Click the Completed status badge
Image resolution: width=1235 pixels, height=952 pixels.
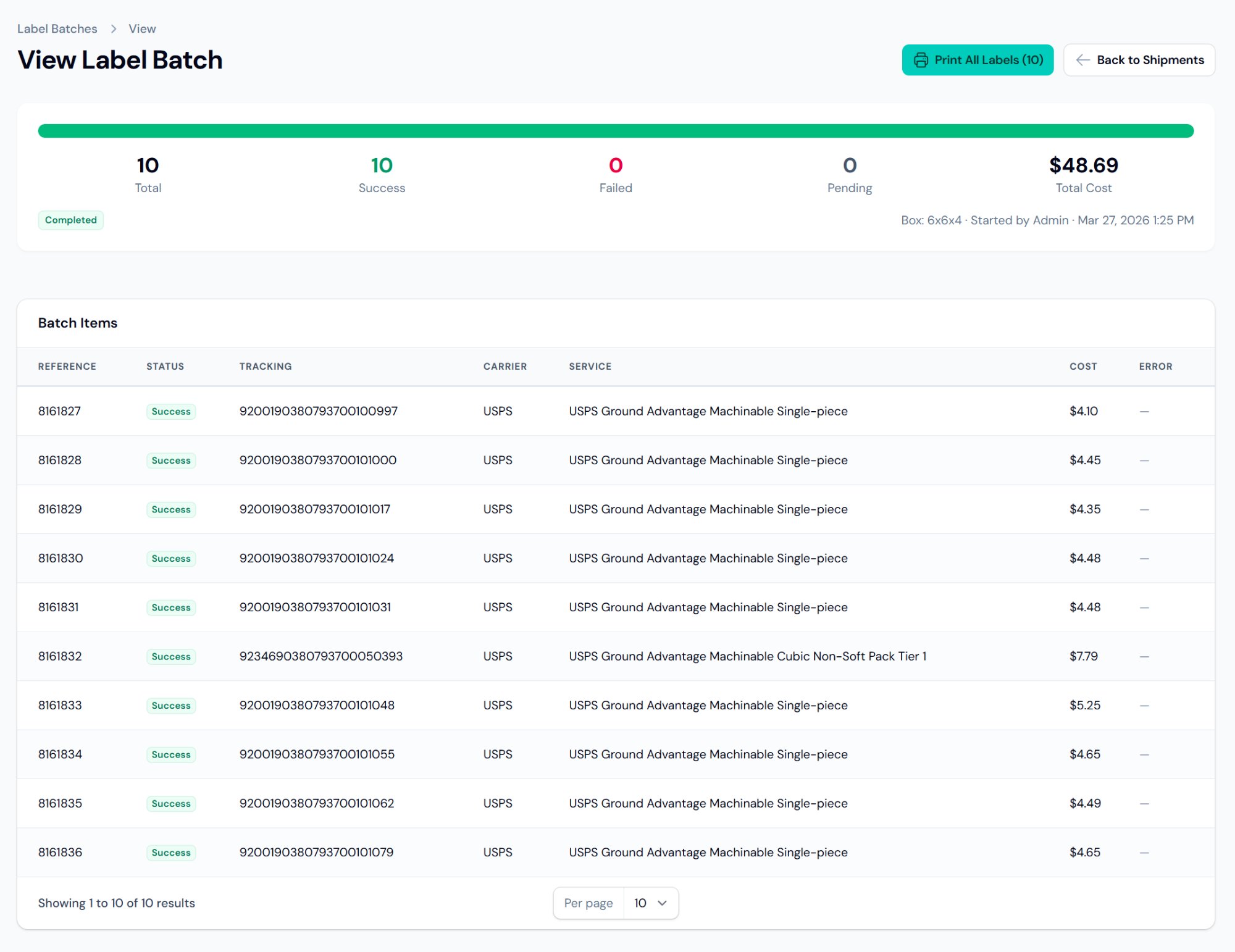pos(70,220)
